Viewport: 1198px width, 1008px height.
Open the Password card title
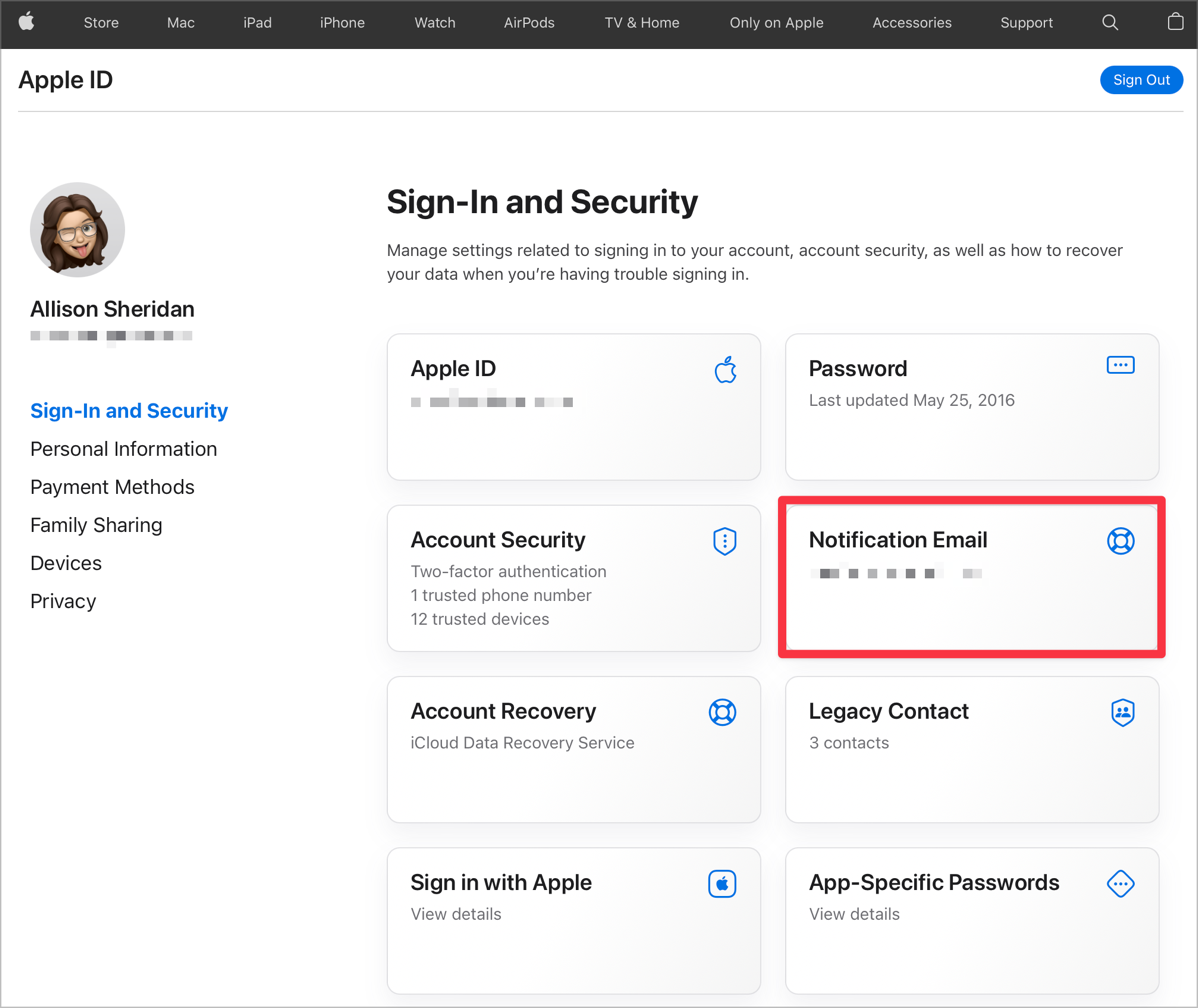[858, 368]
